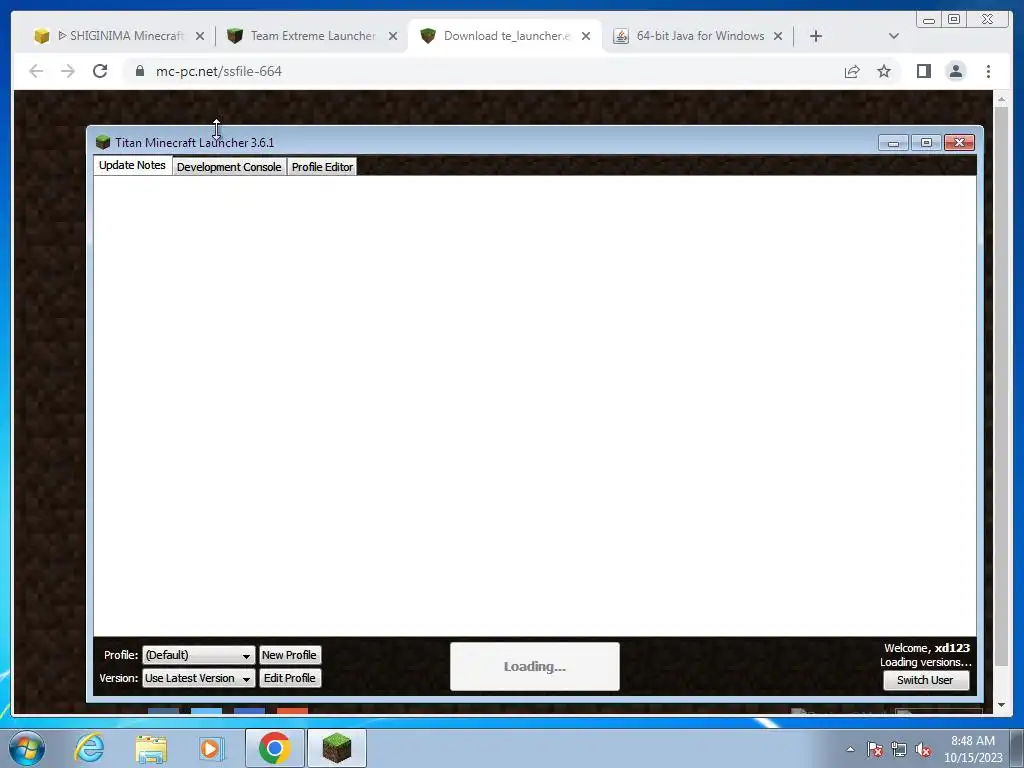This screenshot has width=1024, height=768.
Task: Open the Profile (Default) dropdown
Action: pyautogui.click(x=199, y=655)
